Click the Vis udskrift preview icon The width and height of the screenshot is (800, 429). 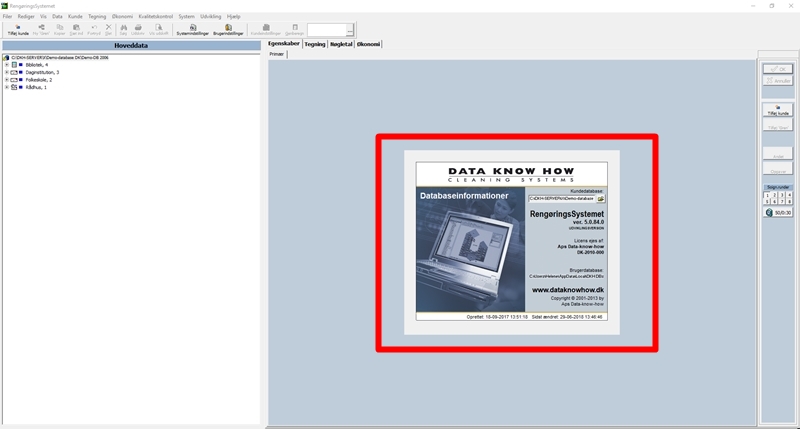pos(159,30)
